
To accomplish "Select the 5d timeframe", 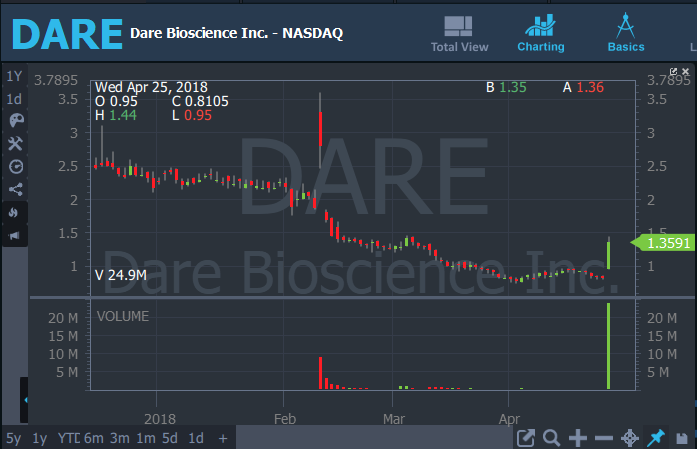I will [x=170, y=438].
